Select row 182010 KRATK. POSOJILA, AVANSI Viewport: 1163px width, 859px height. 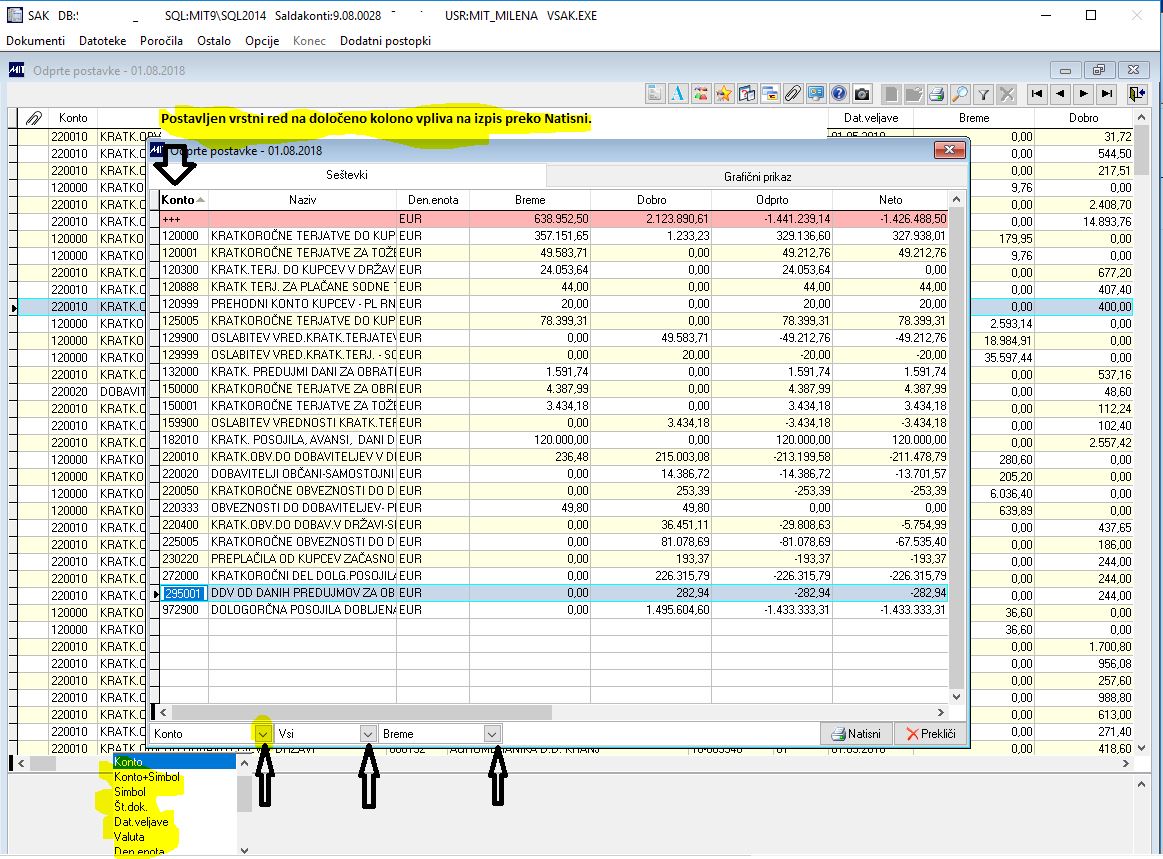tap(553, 440)
